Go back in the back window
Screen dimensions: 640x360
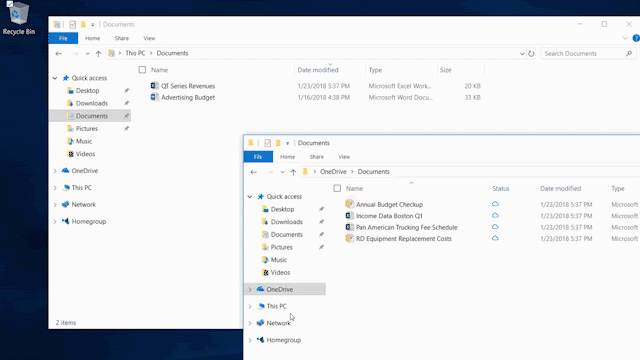[59, 53]
